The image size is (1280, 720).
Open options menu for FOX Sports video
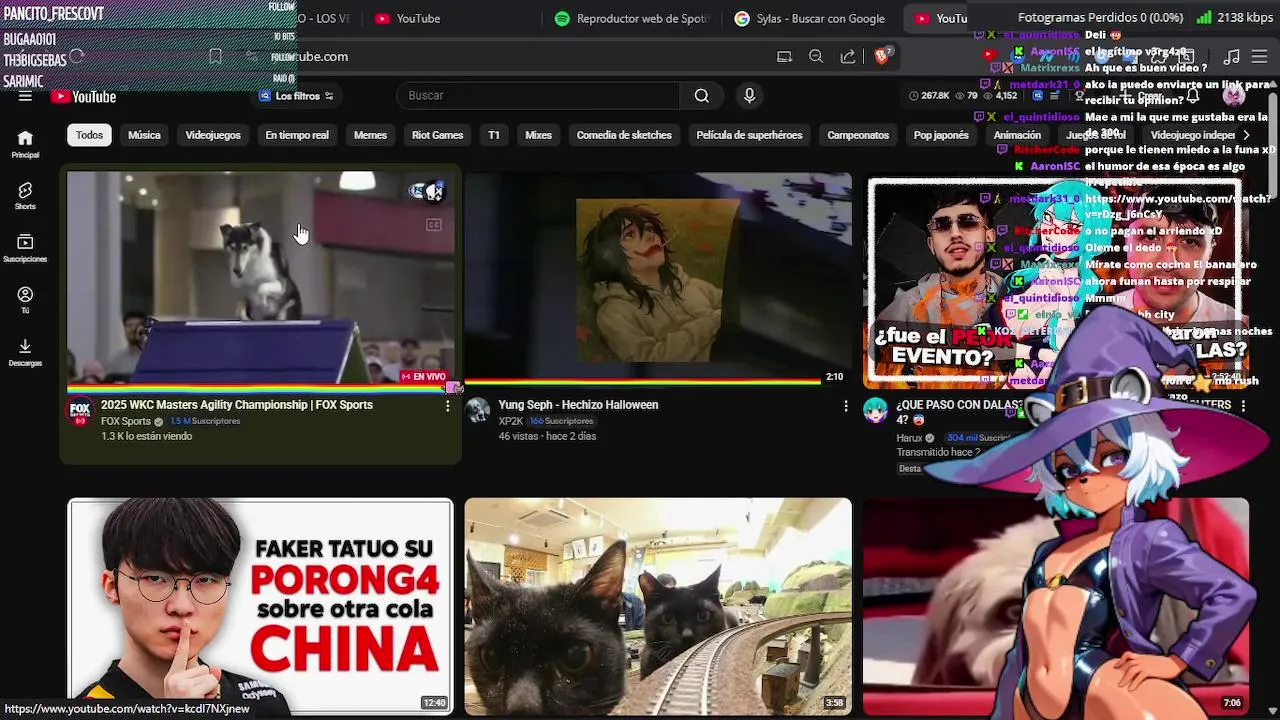447,406
